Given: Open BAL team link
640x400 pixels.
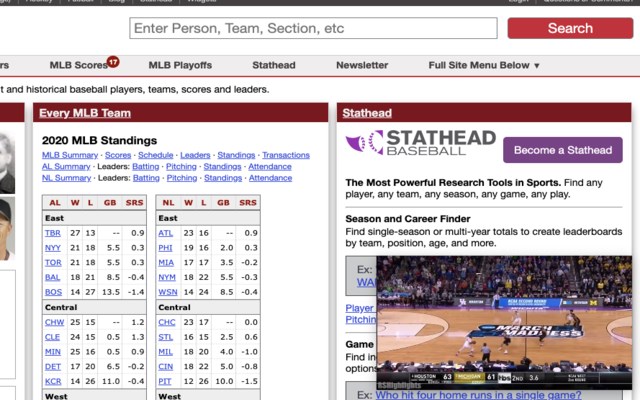Looking at the screenshot, I should coord(52,277).
